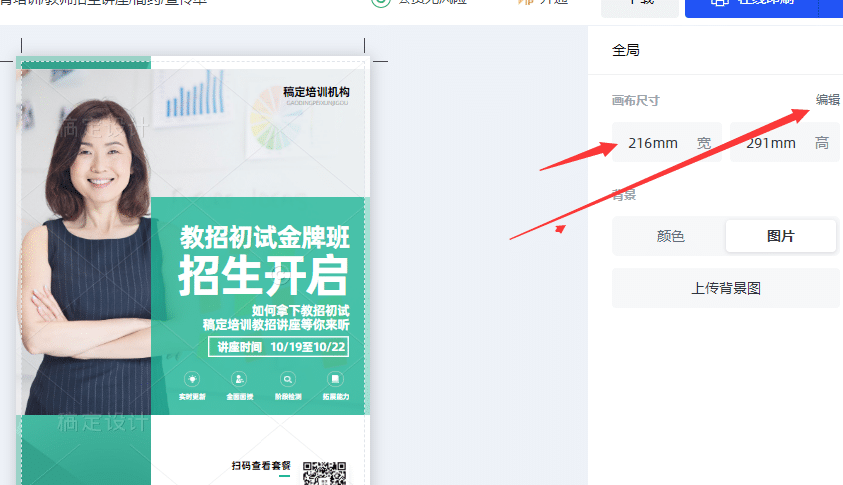Select the 216mm canvas width field
This screenshot has width=843, height=485.
coord(667,143)
